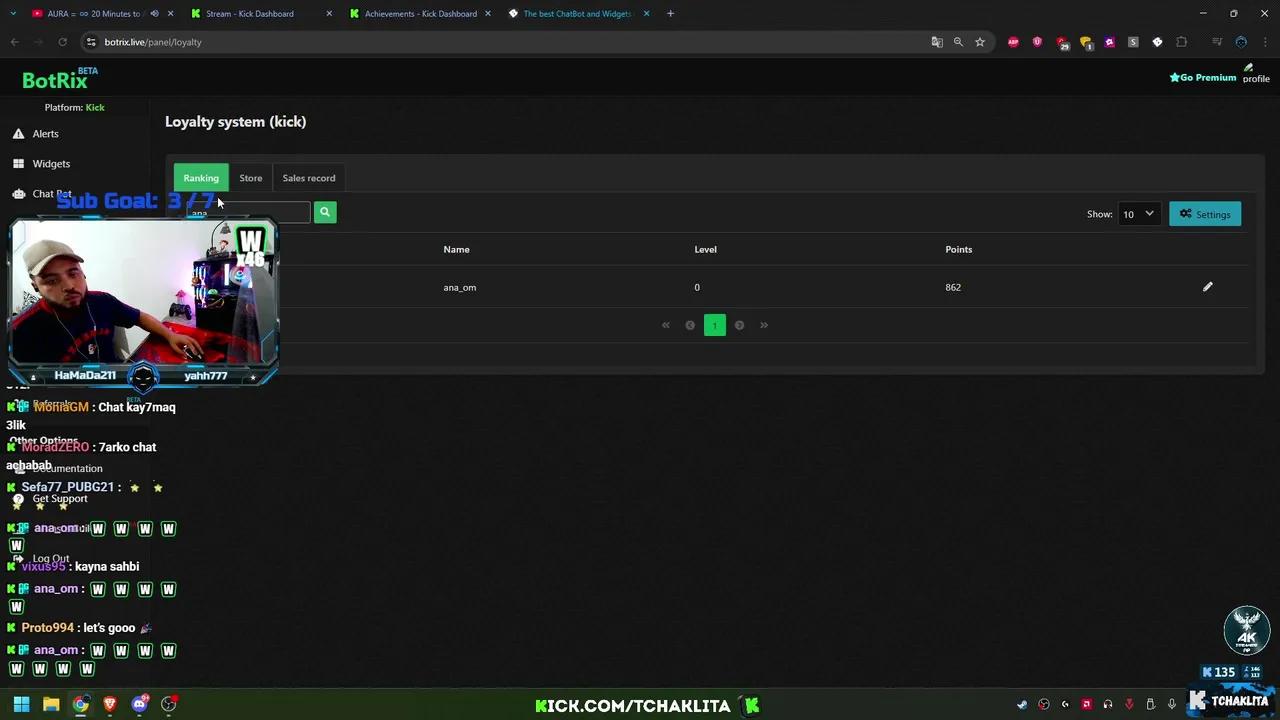Click the Points column header
Screen dimensions: 1280x720
(959, 249)
